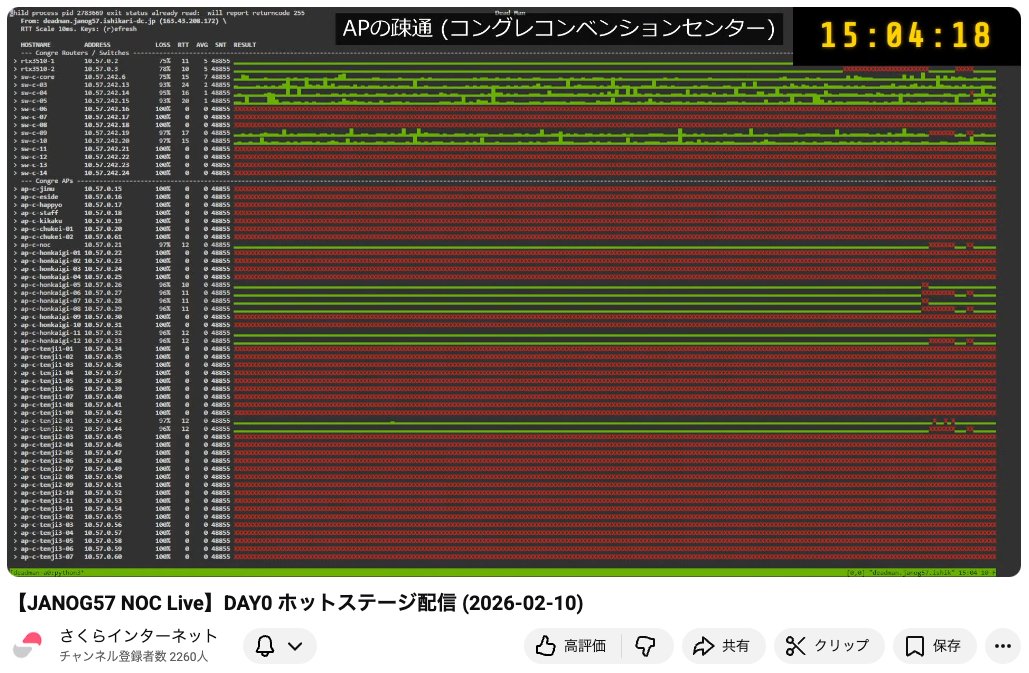Click address 10.57.242.20
This screenshot has width=1029, height=673.
pyautogui.click(x=106, y=141)
